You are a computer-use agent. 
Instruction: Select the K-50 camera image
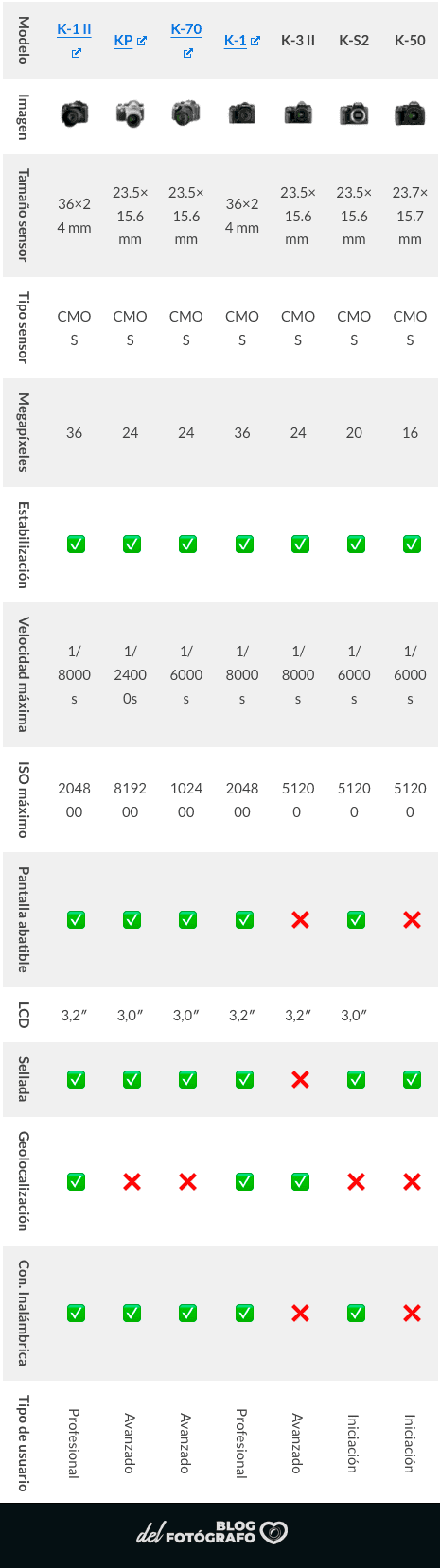click(410, 113)
